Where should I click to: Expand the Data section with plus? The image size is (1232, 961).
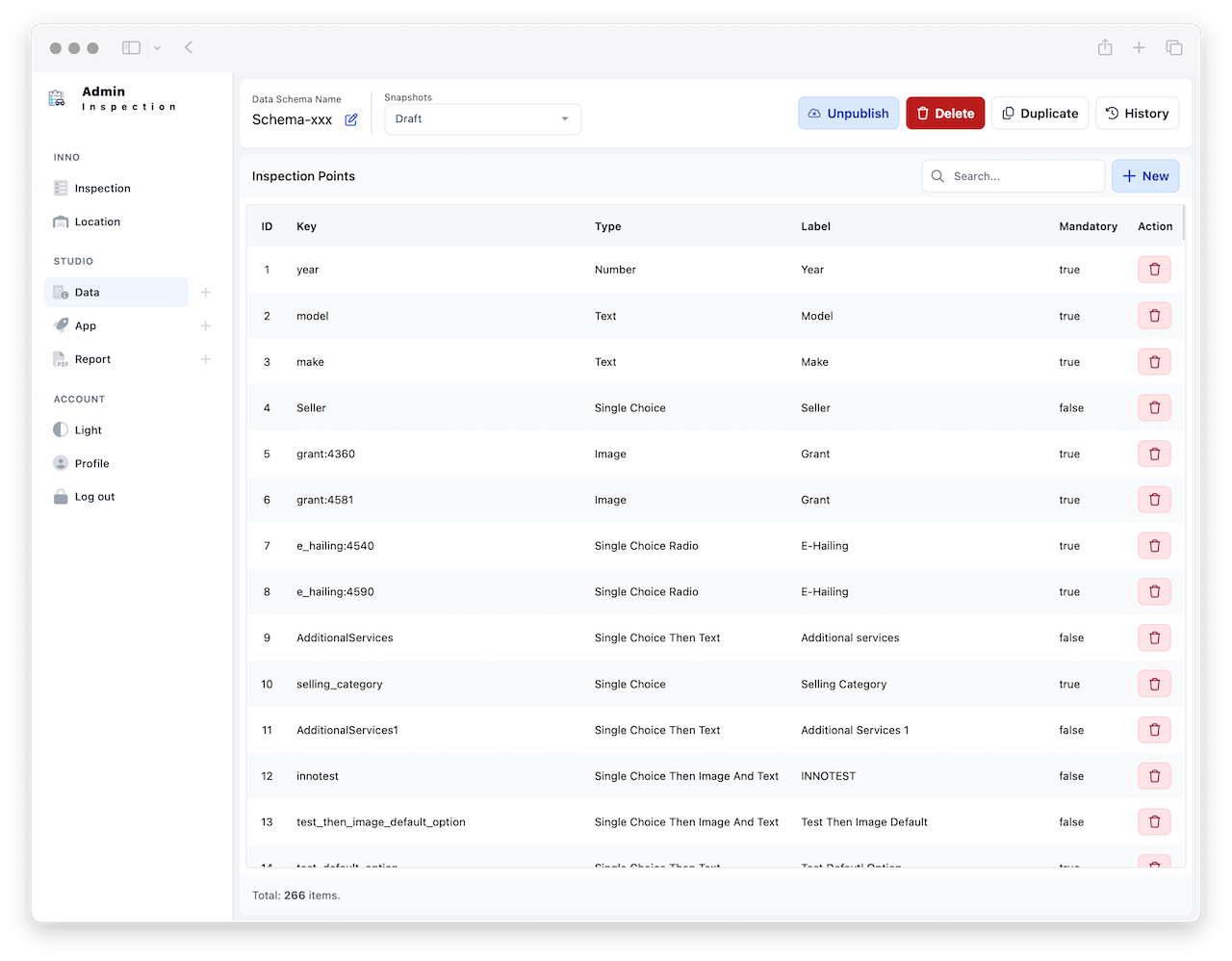coord(205,293)
